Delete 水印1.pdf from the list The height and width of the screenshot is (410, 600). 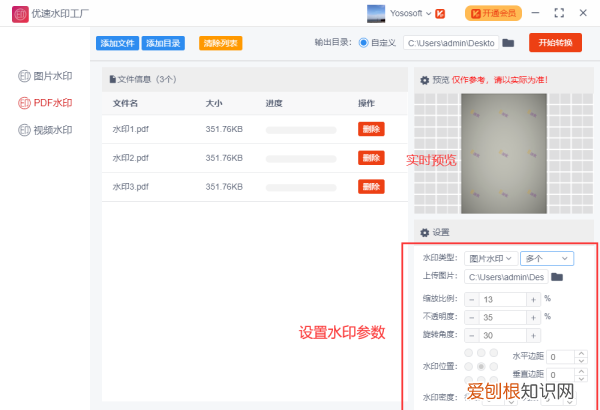(x=371, y=129)
